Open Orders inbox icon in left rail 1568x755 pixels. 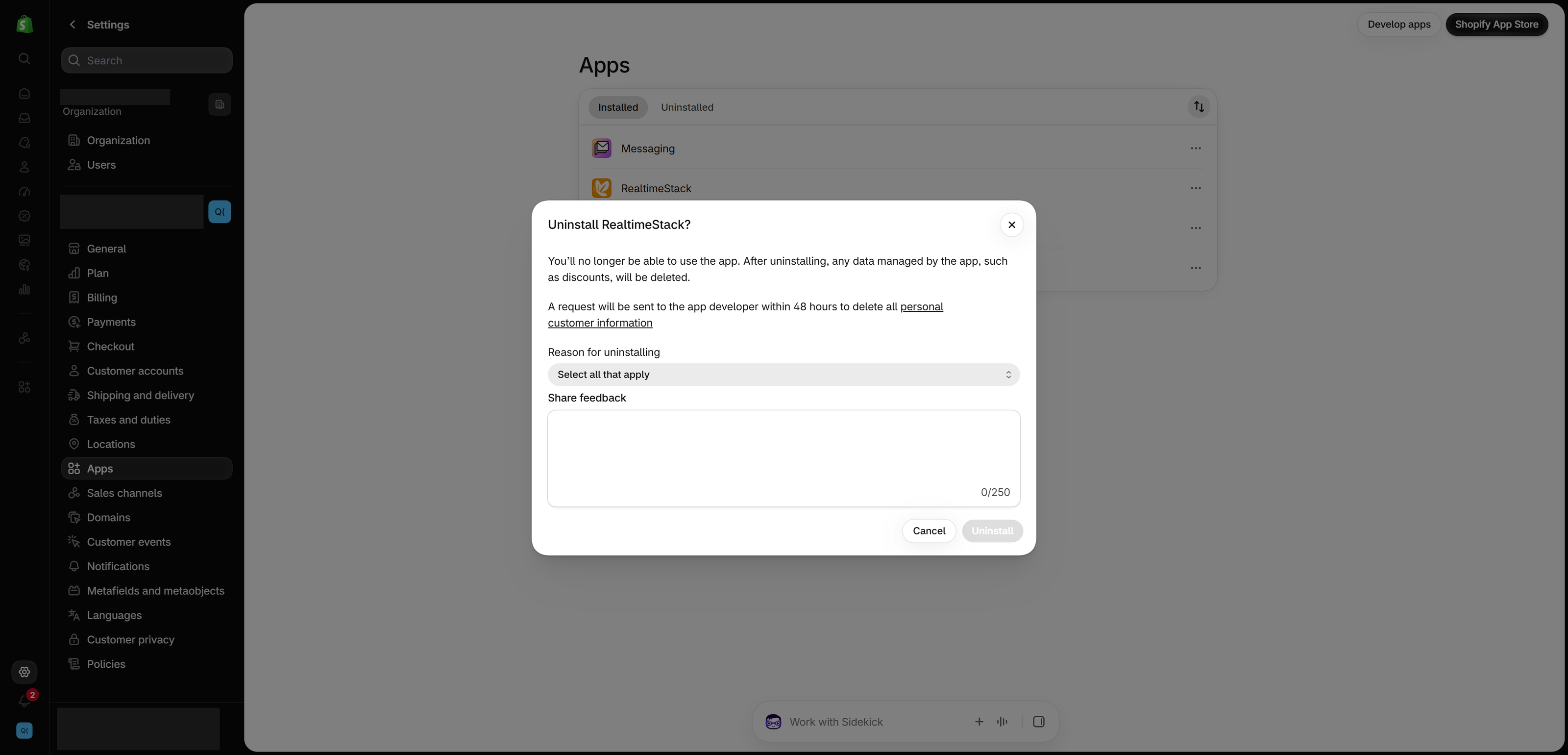tap(24, 118)
